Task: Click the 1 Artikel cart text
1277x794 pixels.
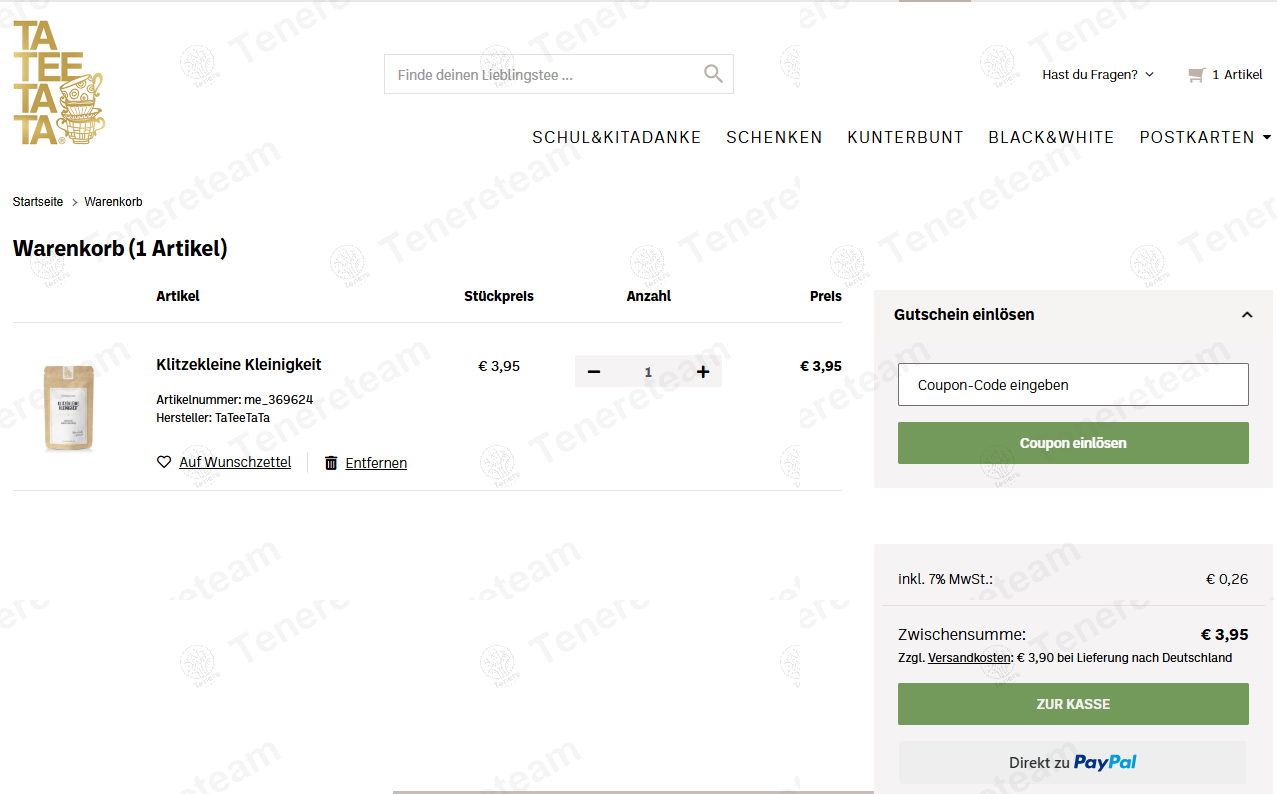Action: 1237,75
